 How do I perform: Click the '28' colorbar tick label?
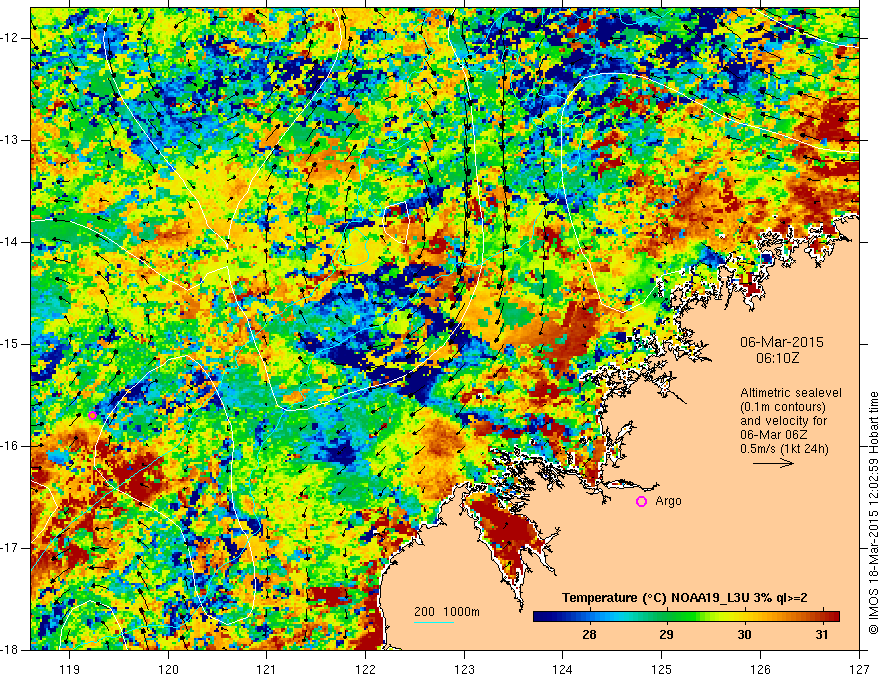coord(589,635)
